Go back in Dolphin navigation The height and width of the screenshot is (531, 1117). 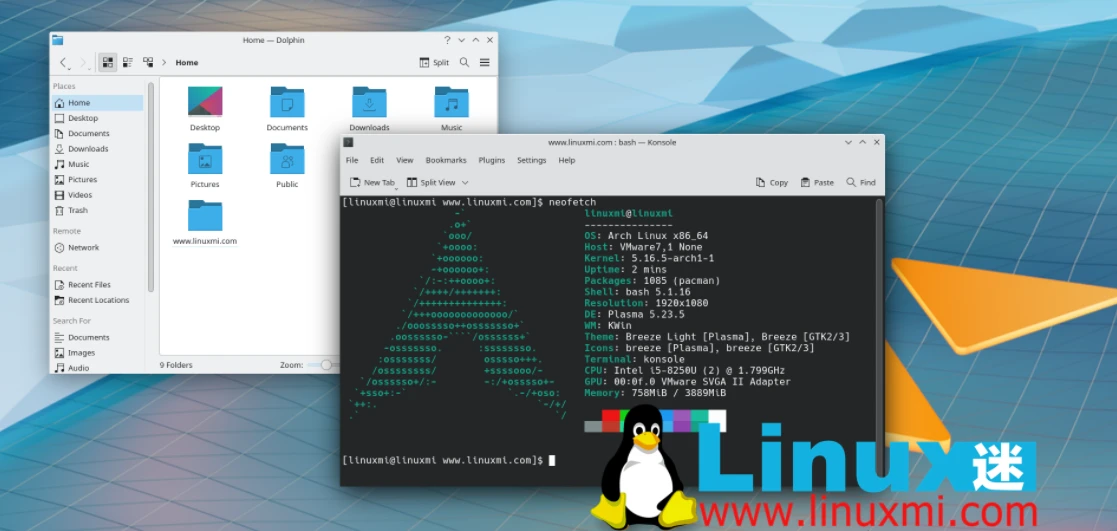[x=64, y=63]
